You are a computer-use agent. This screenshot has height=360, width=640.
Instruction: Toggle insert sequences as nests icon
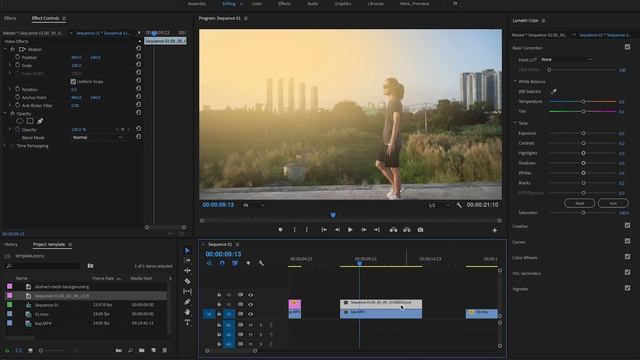coord(209,263)
